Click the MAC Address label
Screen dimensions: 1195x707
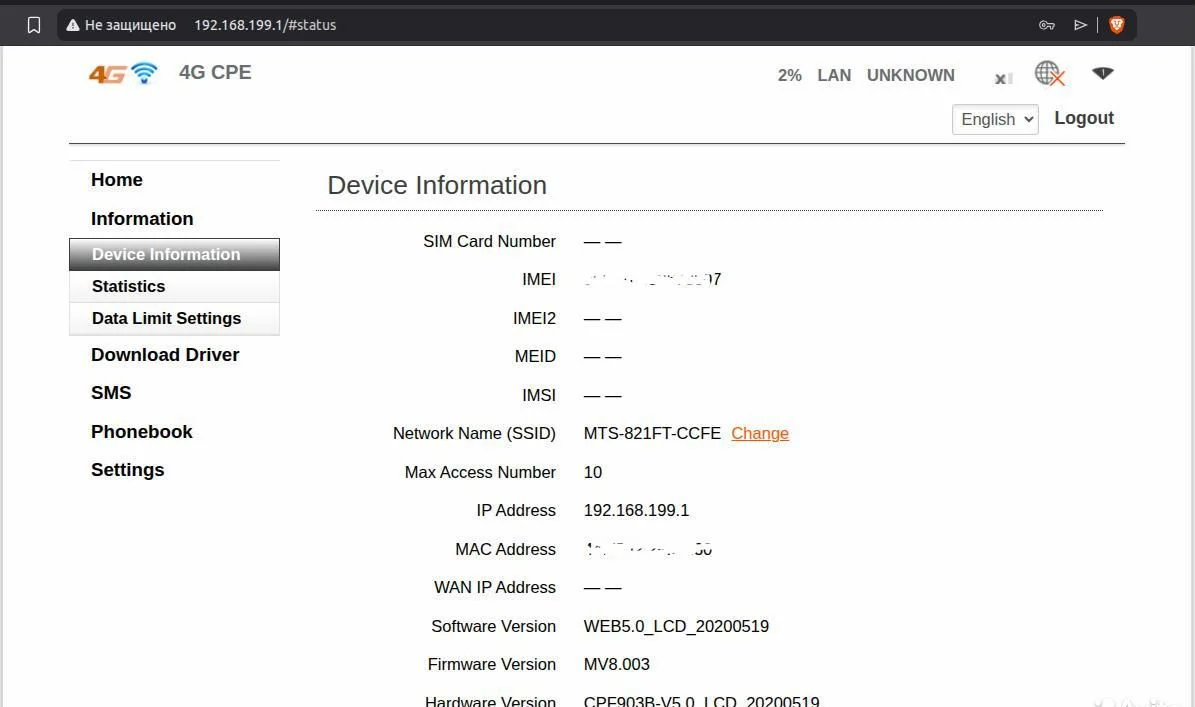pyautogui.click(x=505, y=549)
